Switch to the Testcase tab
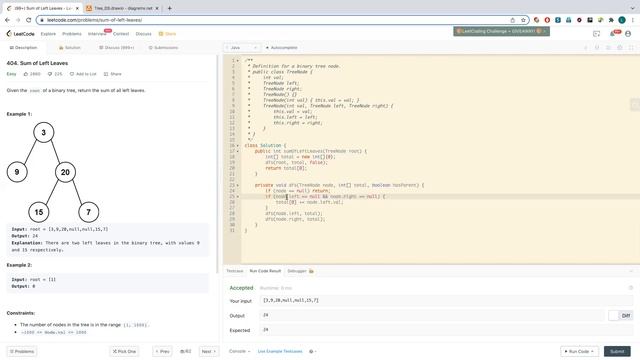640x360 pixels. tap(235, 271)
